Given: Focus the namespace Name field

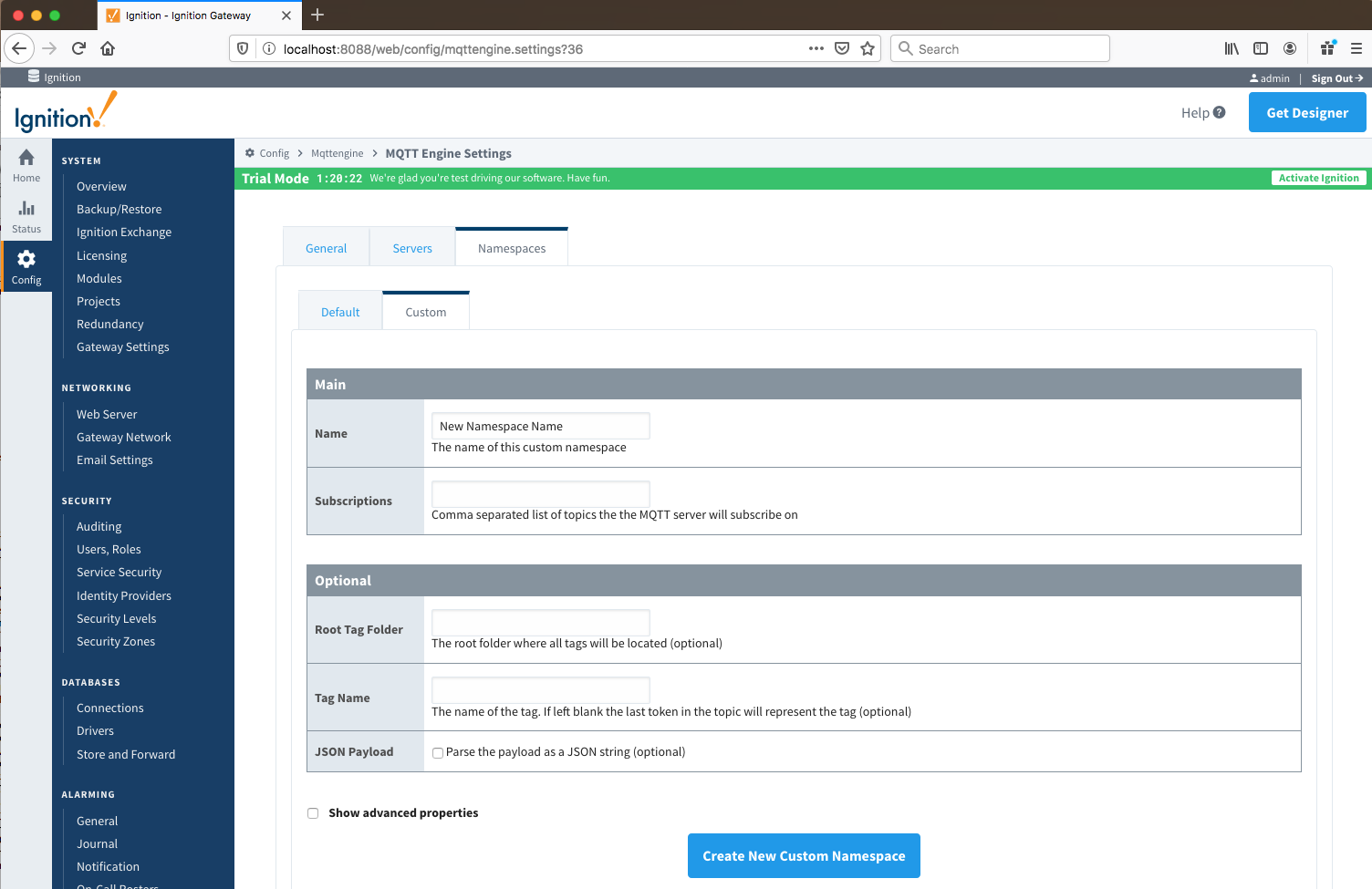Looking at the screenshot, I should [x=540, y=426].
